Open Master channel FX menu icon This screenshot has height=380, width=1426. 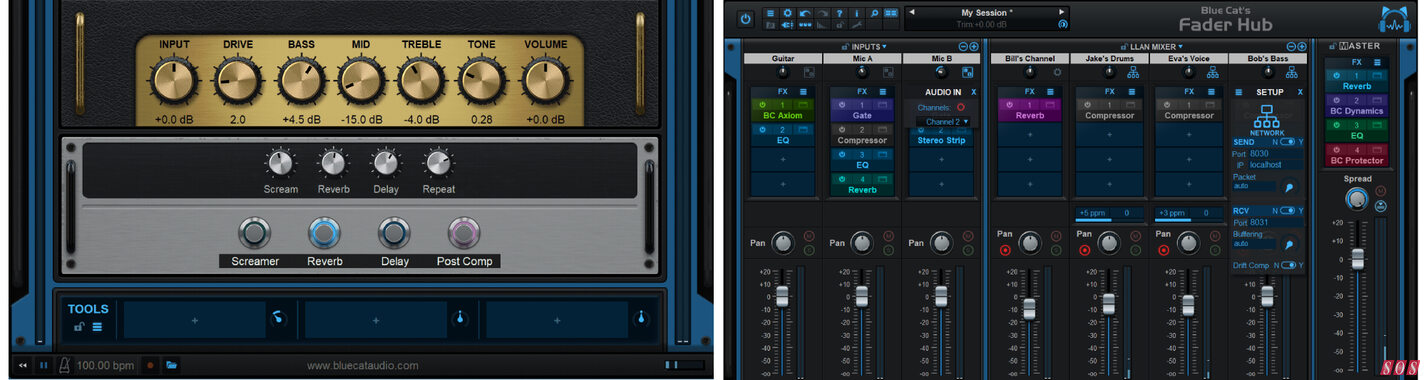click(x=1377, y=62)
